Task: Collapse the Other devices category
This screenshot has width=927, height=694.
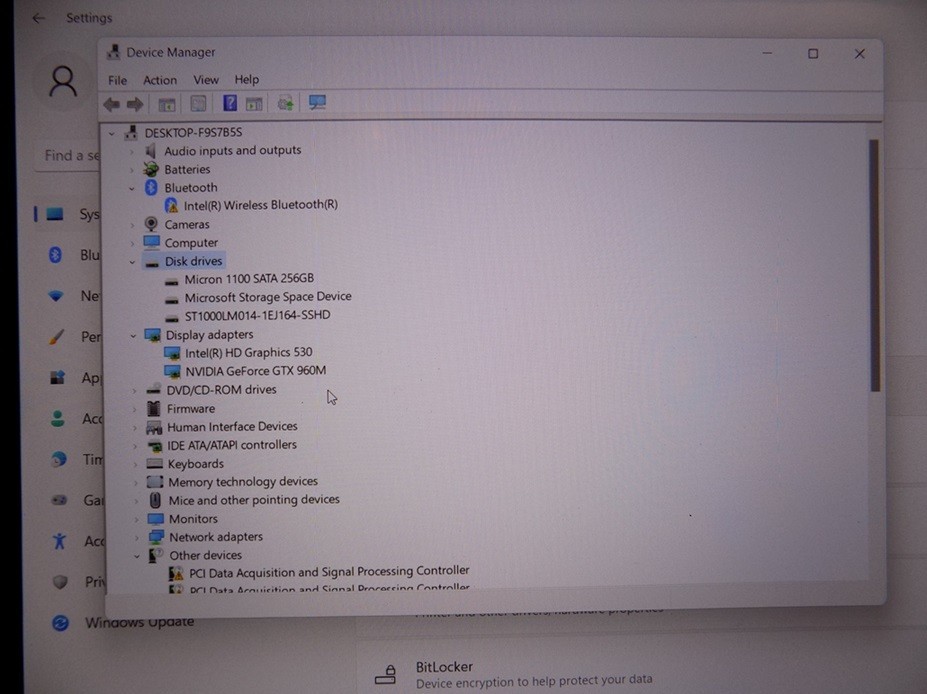Action: 137,556
